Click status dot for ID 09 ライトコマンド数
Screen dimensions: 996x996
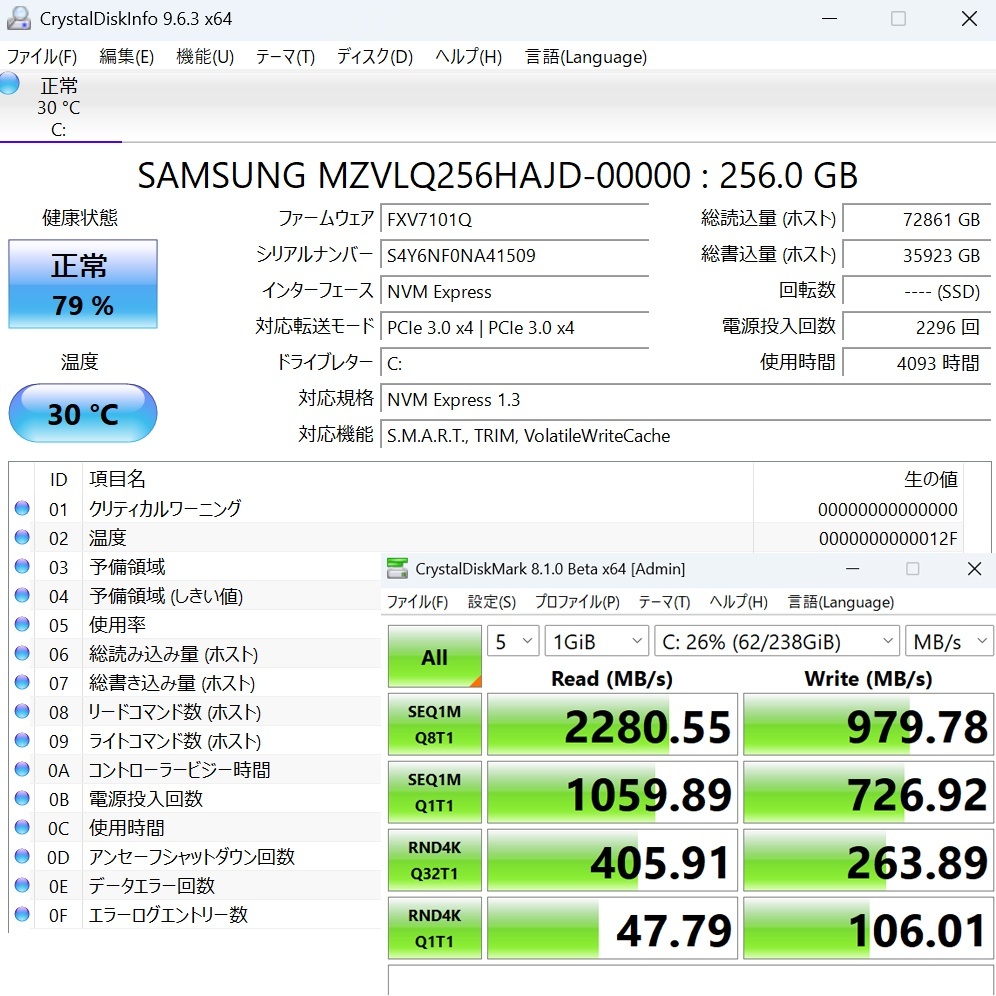pos(22,740)
